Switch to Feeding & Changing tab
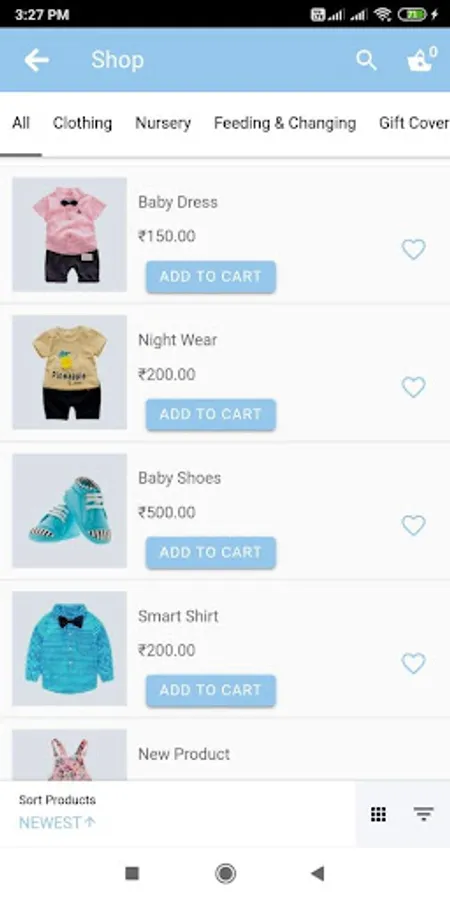The height and width of the screenshot is (900, 450). coord(285,123)
